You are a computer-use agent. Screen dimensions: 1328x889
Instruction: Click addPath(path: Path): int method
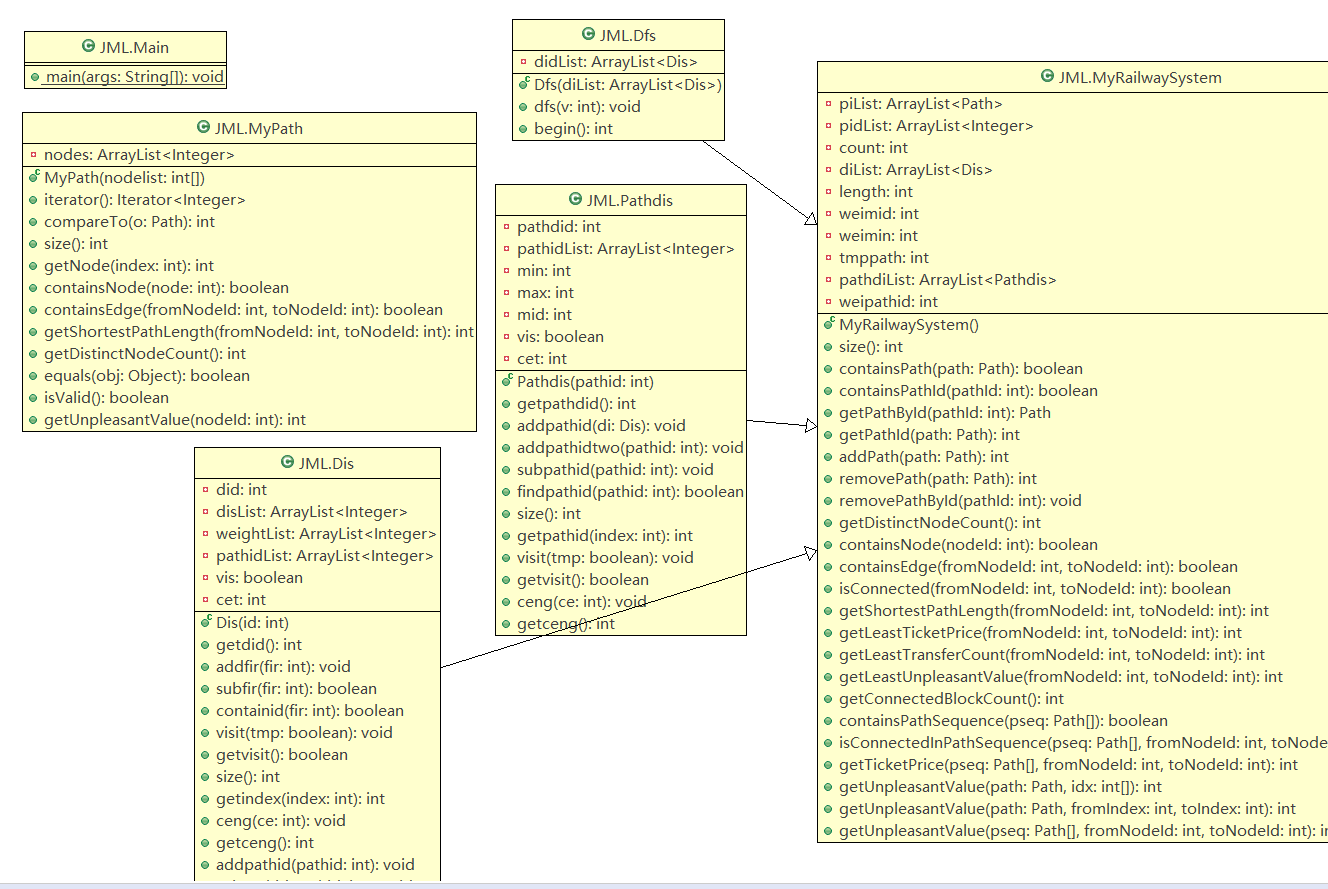coord(924,456)
